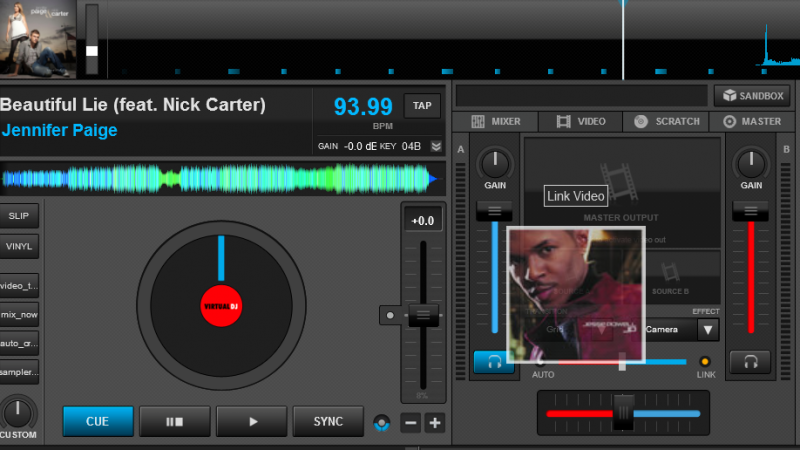The image size is (800, 450).
Task: Toggle deck B headphone cue
Action: [751, 362]
